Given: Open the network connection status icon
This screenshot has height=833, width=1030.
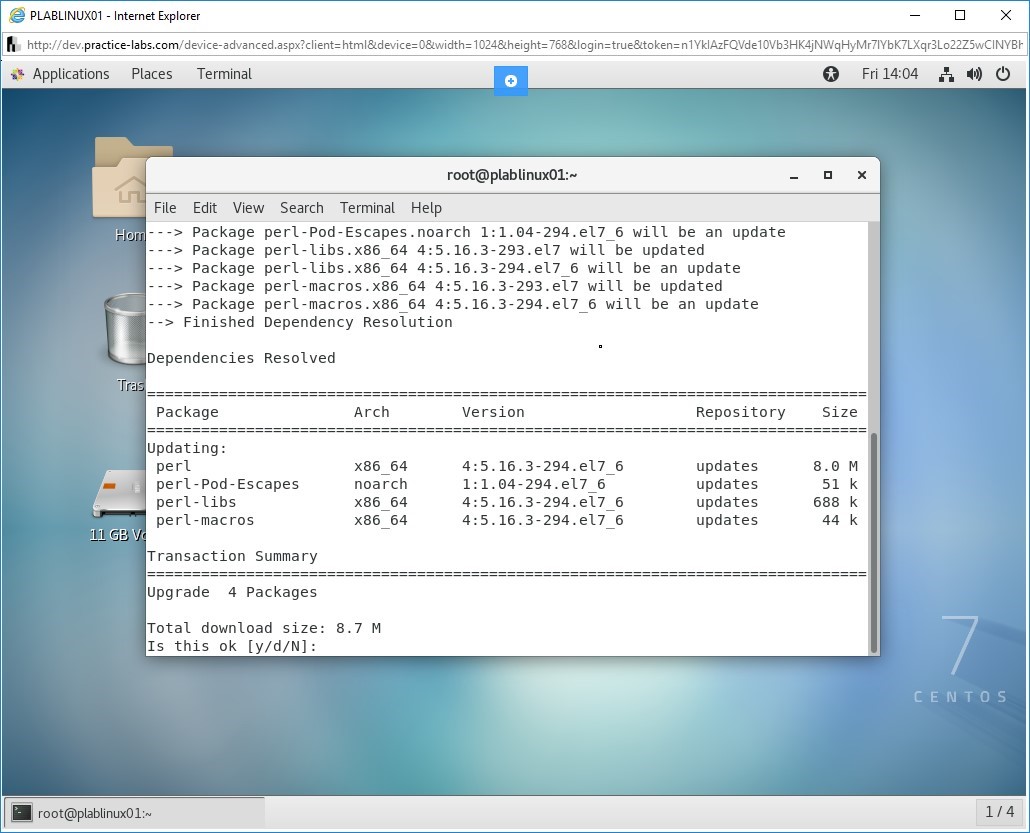Looking at the screenshot, I should pos(946,74).
